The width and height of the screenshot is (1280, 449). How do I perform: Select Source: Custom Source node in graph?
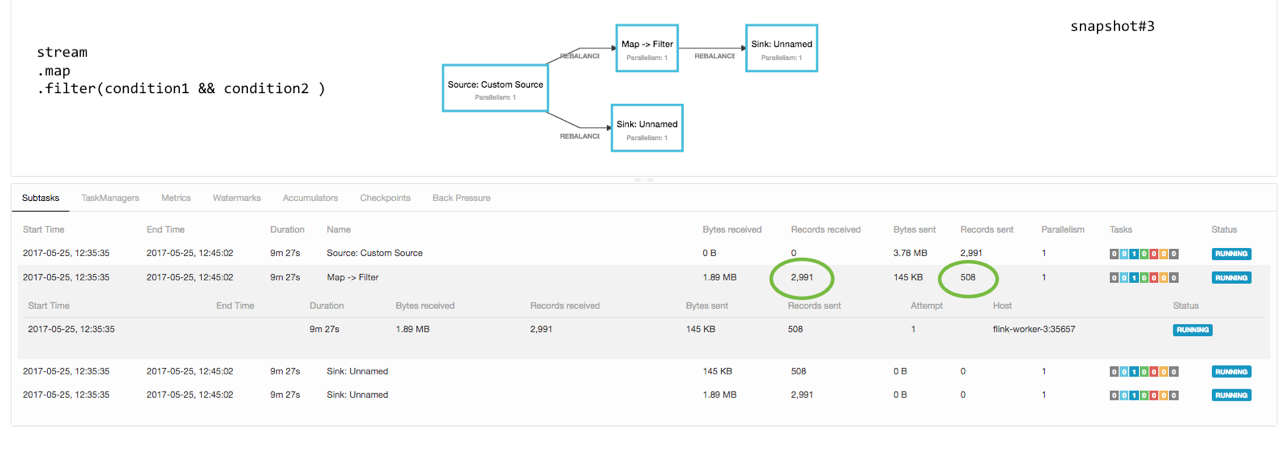[495, 89]
